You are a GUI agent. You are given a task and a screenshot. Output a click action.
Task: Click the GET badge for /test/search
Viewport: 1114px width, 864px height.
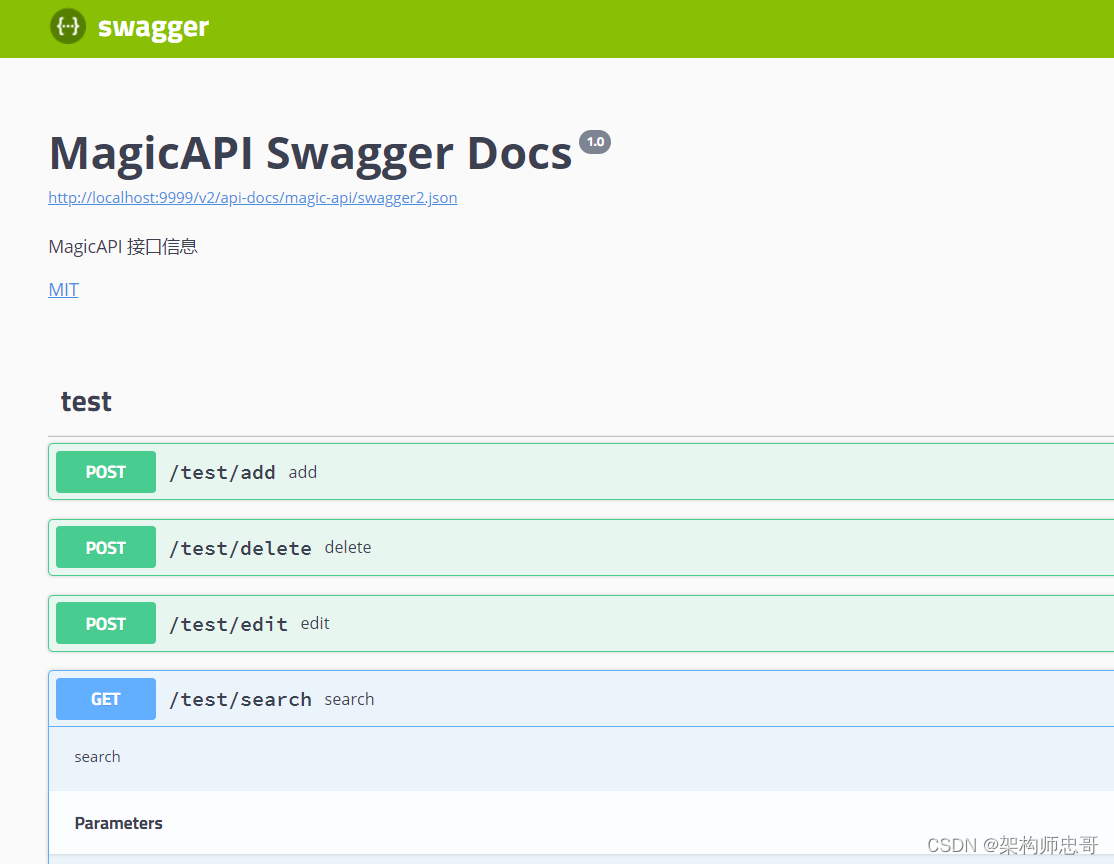coord(106,699)
